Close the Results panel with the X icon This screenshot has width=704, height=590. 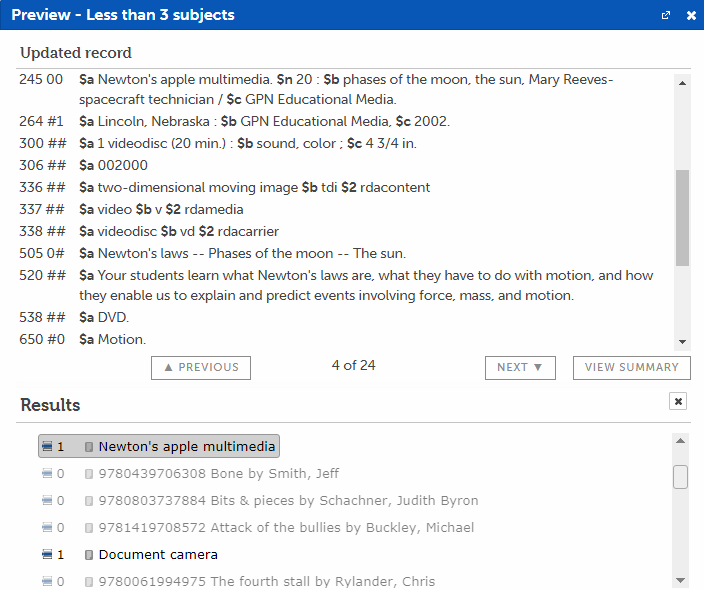pos(678,401)
